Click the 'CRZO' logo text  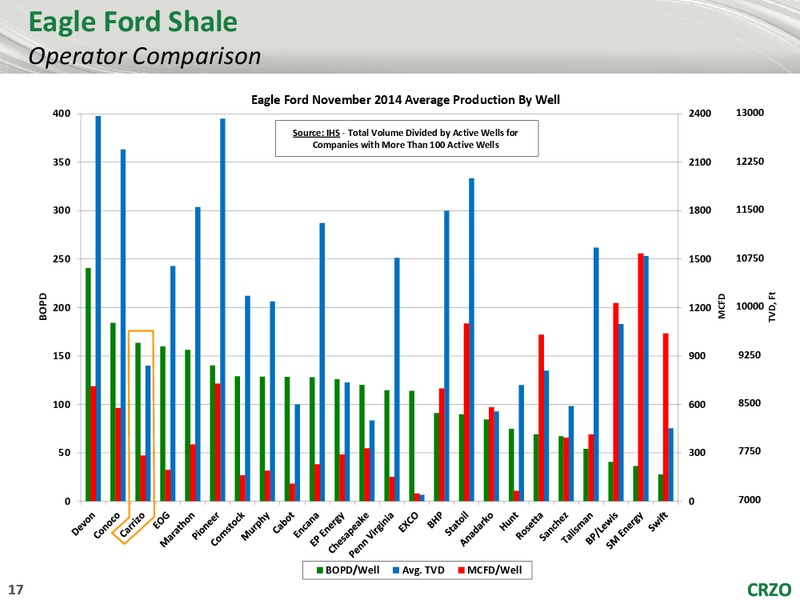pos(769,590)
